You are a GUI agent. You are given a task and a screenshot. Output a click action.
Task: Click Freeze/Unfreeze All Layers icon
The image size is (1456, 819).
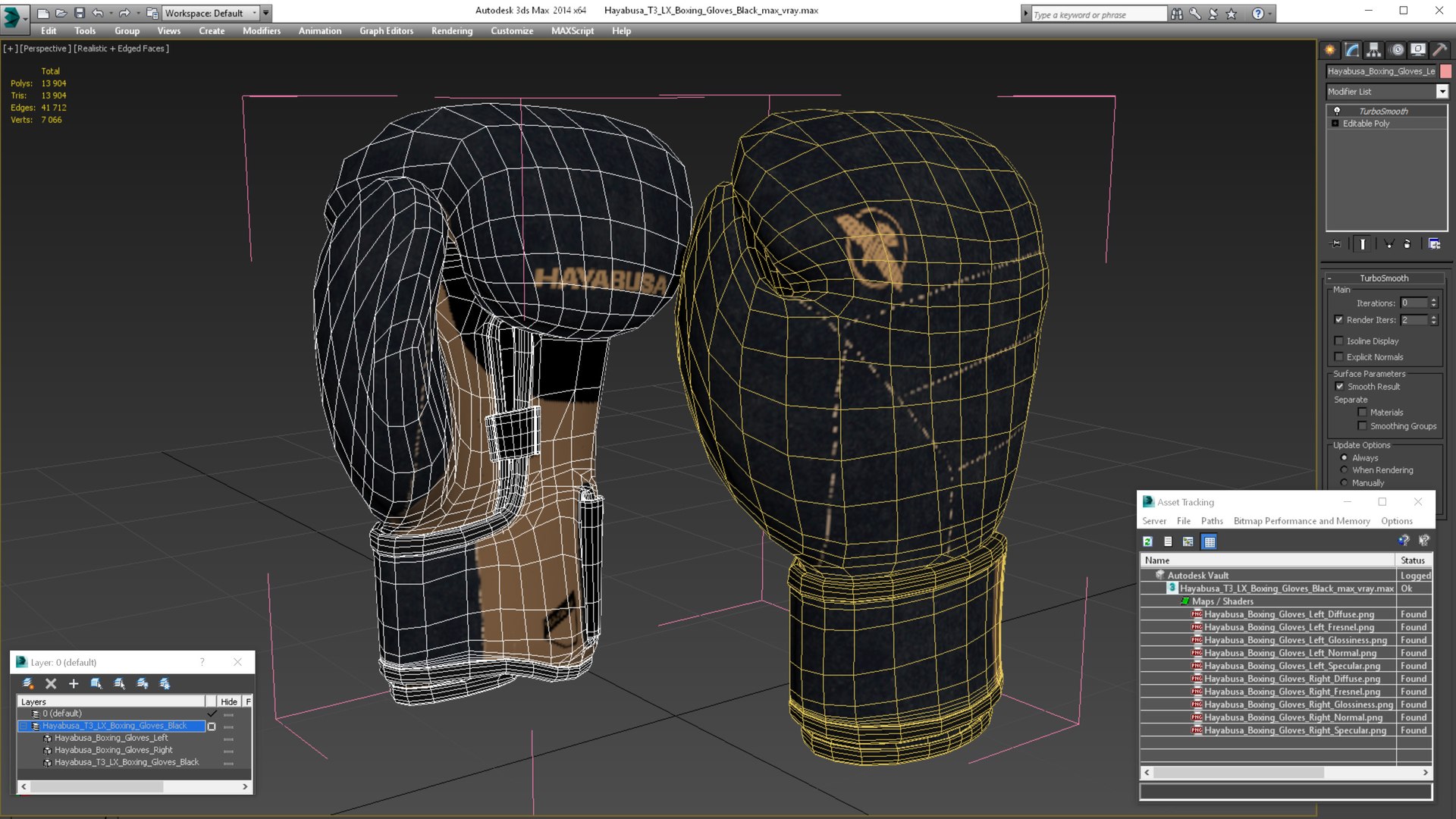(165, 683)
